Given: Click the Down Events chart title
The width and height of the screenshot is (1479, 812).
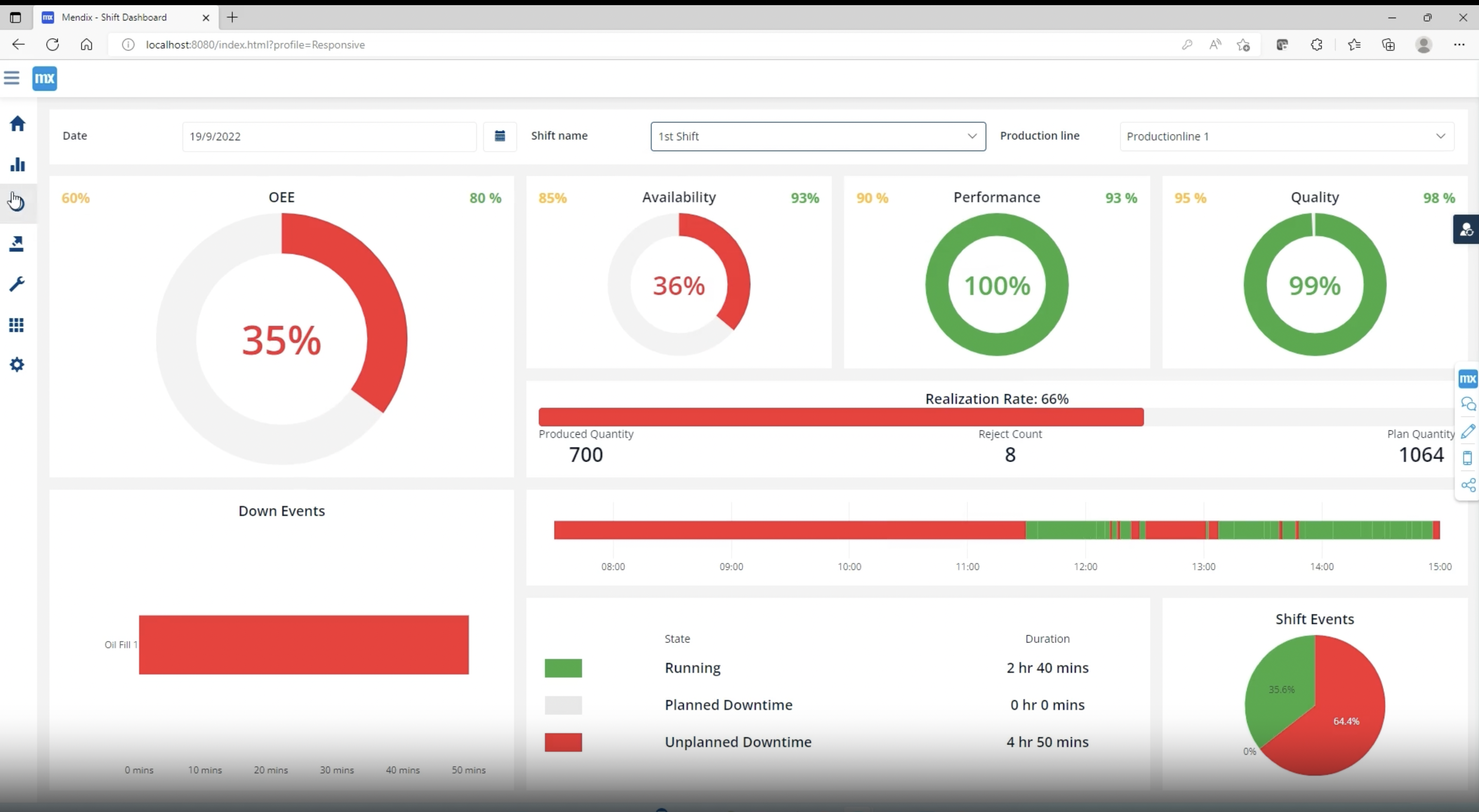Looking at the screenshot, I should click(x=281, y=511).
